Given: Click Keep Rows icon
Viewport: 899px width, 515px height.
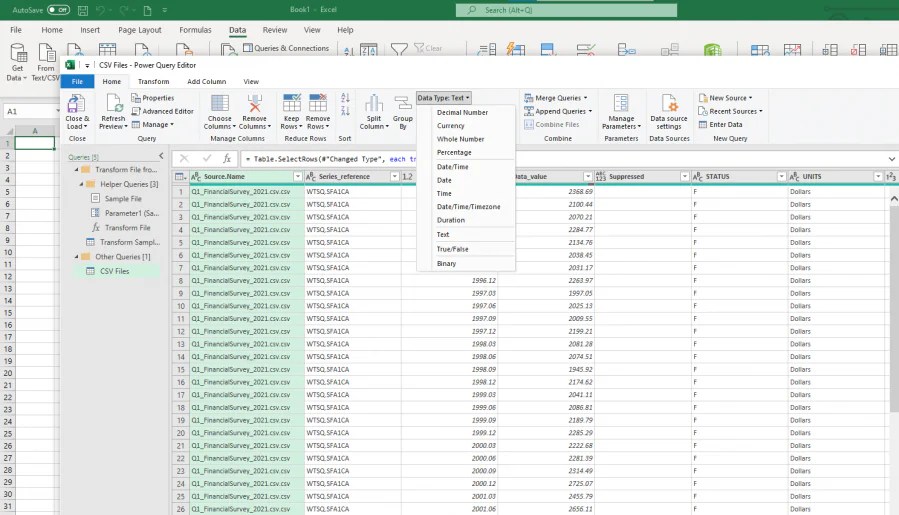Looking at the screenshot, I should [291, 103].
